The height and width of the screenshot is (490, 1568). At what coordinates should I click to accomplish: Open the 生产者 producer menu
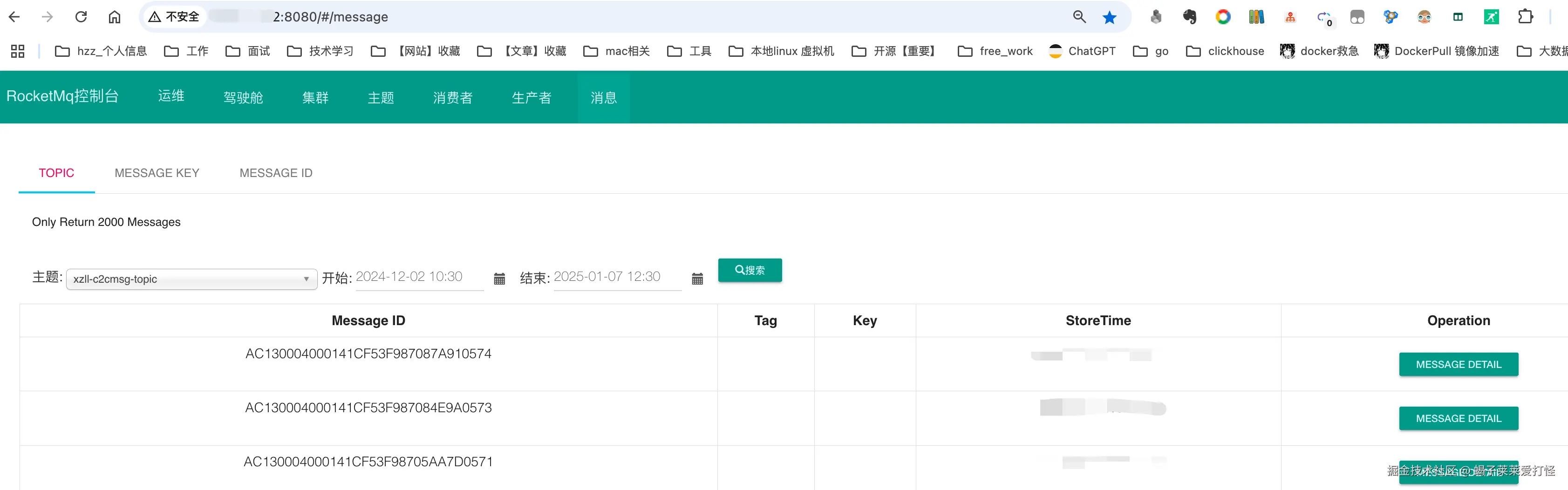tap(532, 97)
